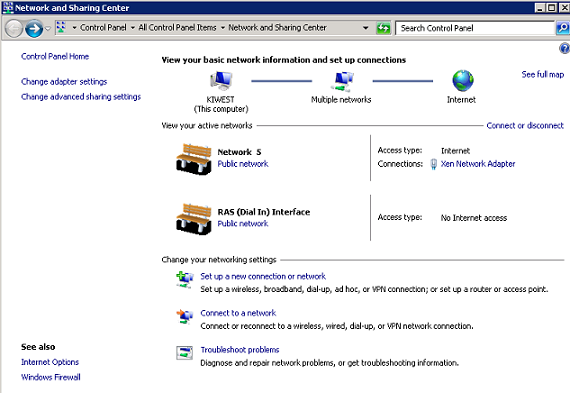This screenshot has height=393, width=570.
Task: Open Connect to a network link
Action: (x=238, y=313)
